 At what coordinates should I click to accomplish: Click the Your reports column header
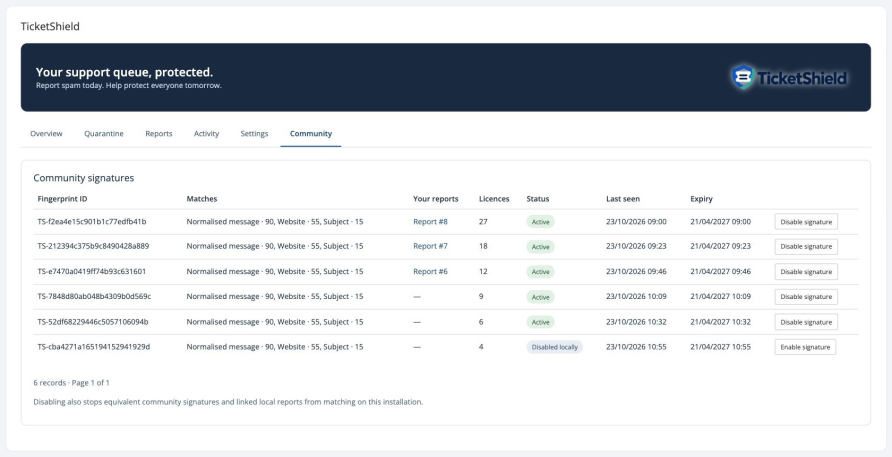(436, 199)
